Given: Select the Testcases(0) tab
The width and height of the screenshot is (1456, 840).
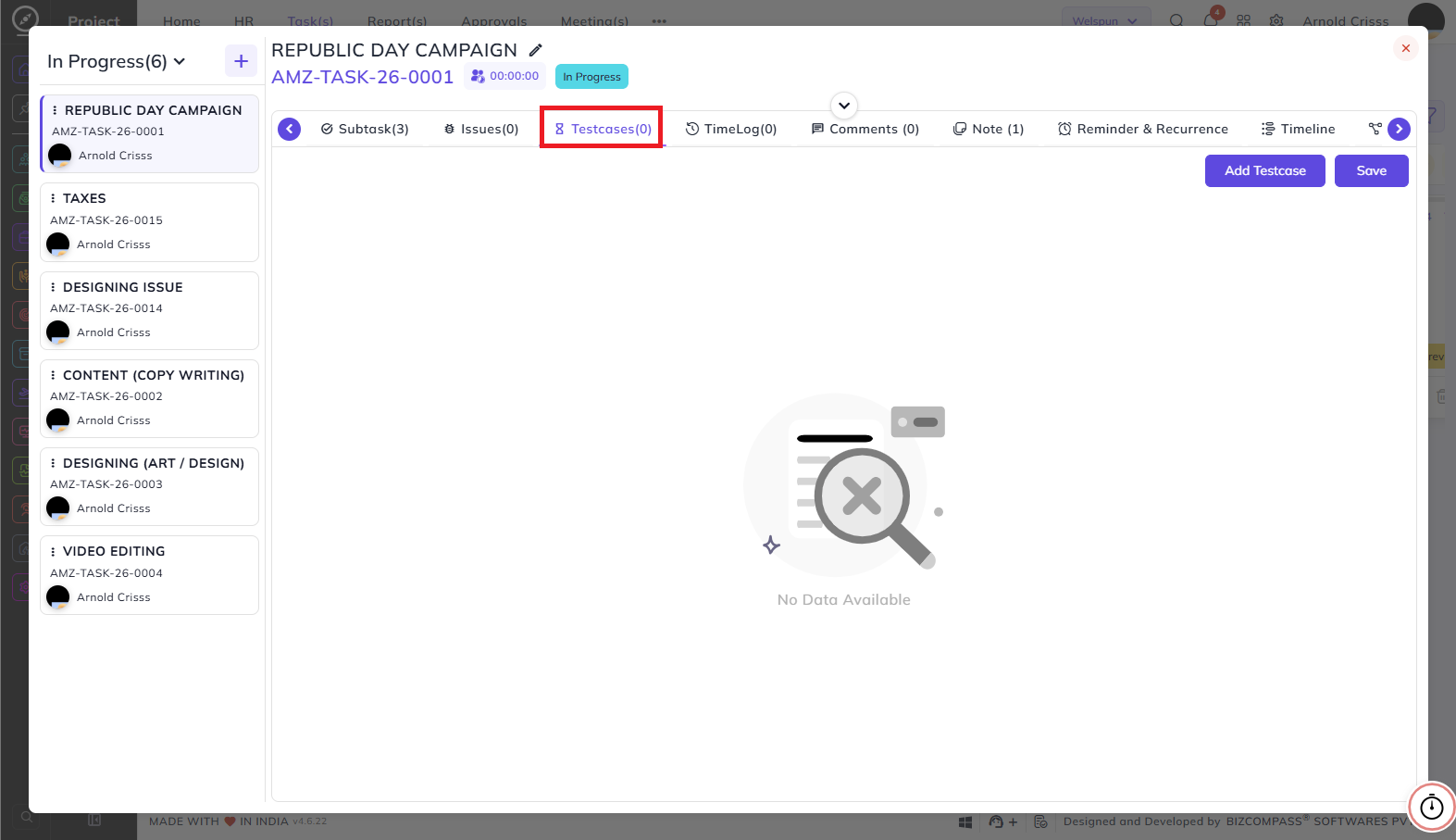Looking at the screenshot, I should pyautogui.click(x=603, y=129).
